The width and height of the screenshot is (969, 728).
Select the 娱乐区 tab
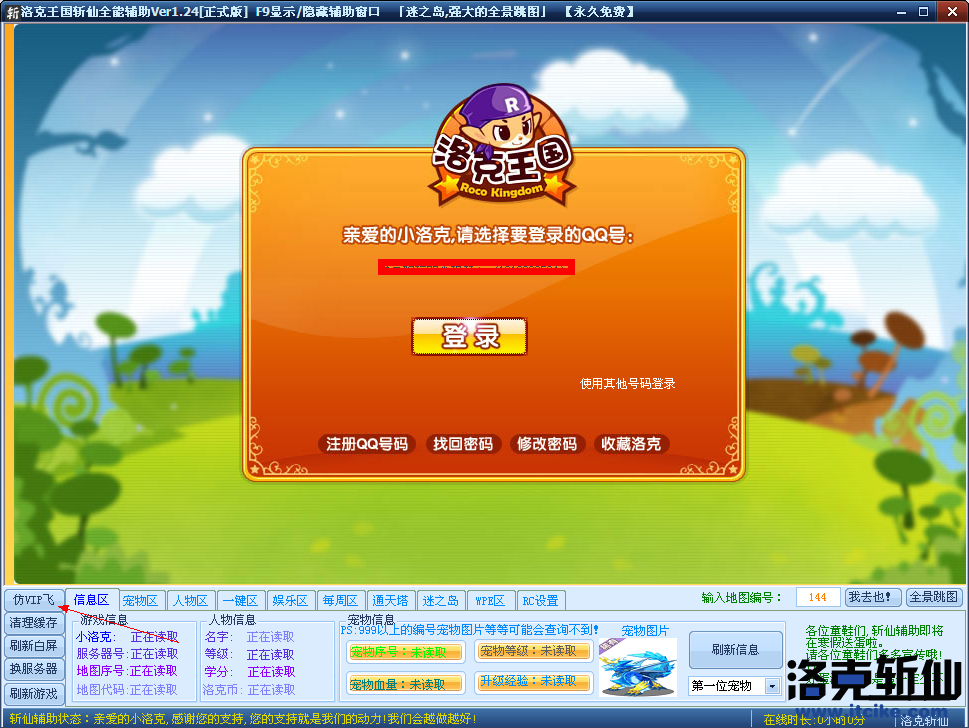tap(290, 600)
